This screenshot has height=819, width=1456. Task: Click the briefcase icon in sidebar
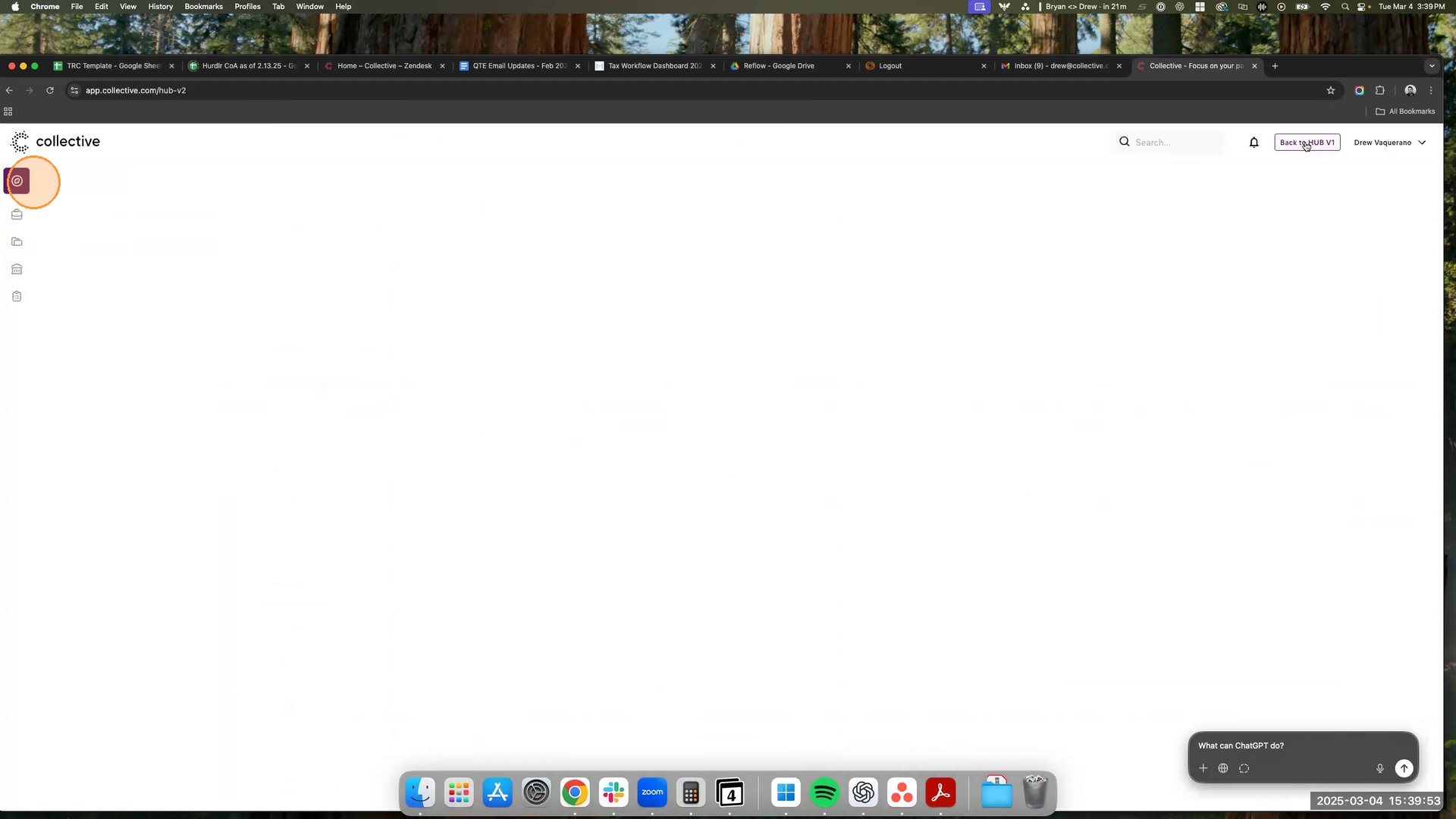[17, 215]
